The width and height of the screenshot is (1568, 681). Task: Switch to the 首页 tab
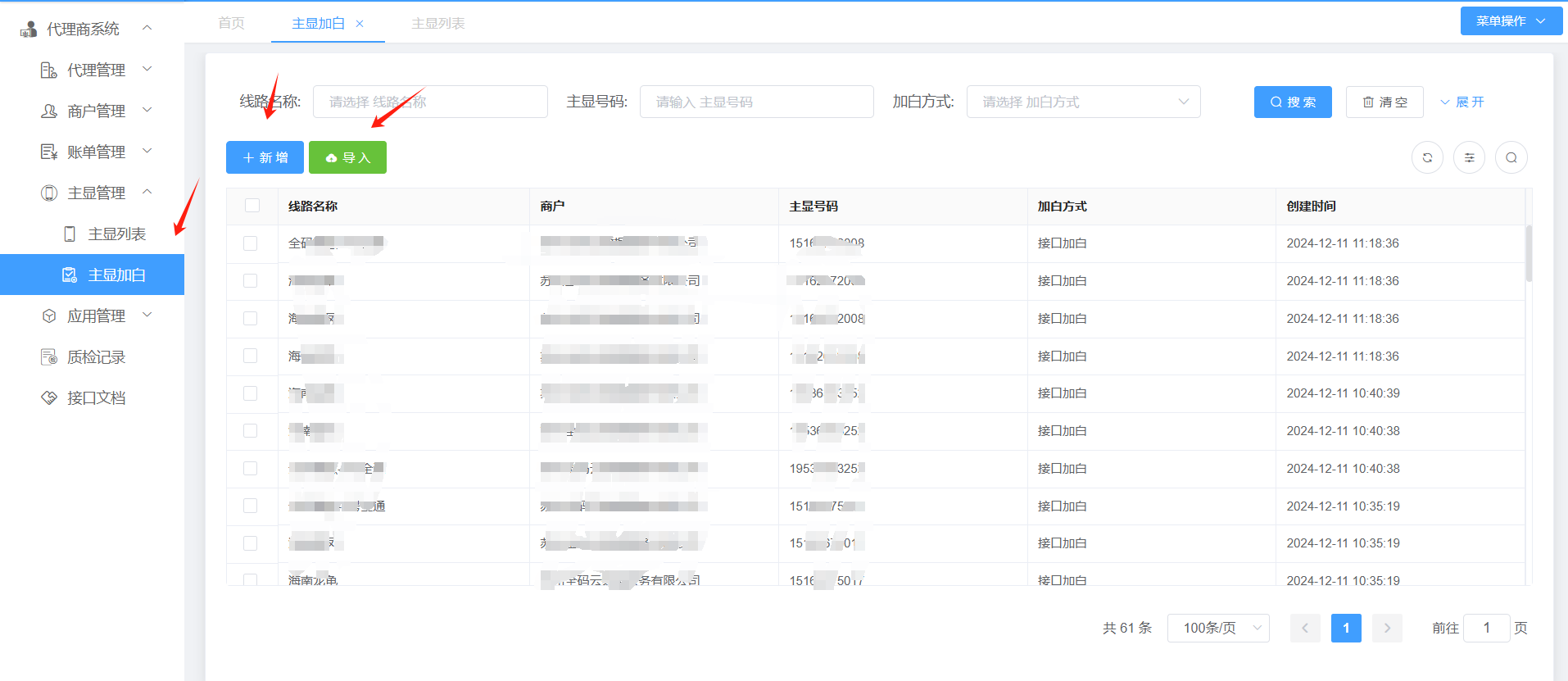[231, 23]
